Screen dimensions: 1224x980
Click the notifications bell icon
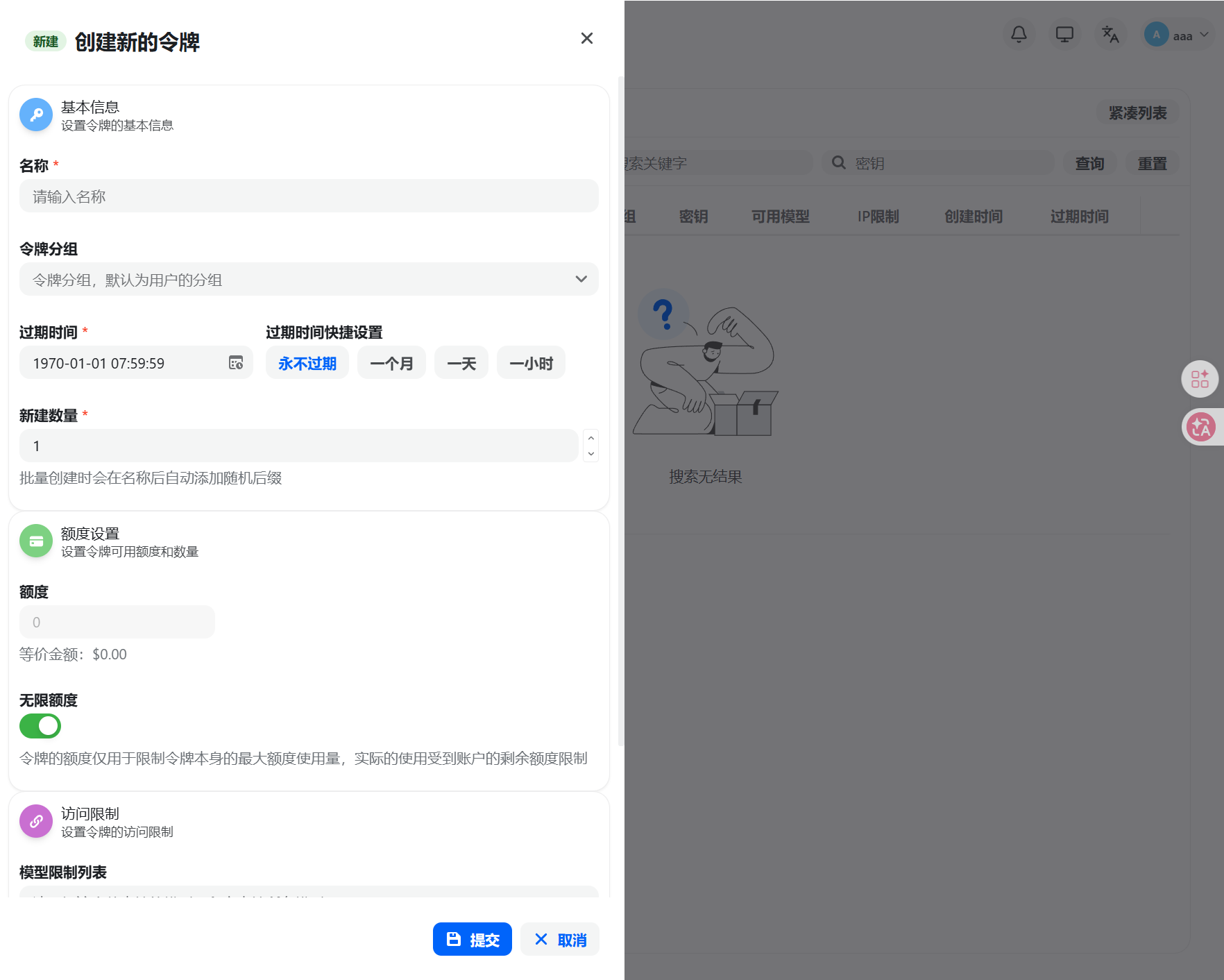click(1019, 34)
